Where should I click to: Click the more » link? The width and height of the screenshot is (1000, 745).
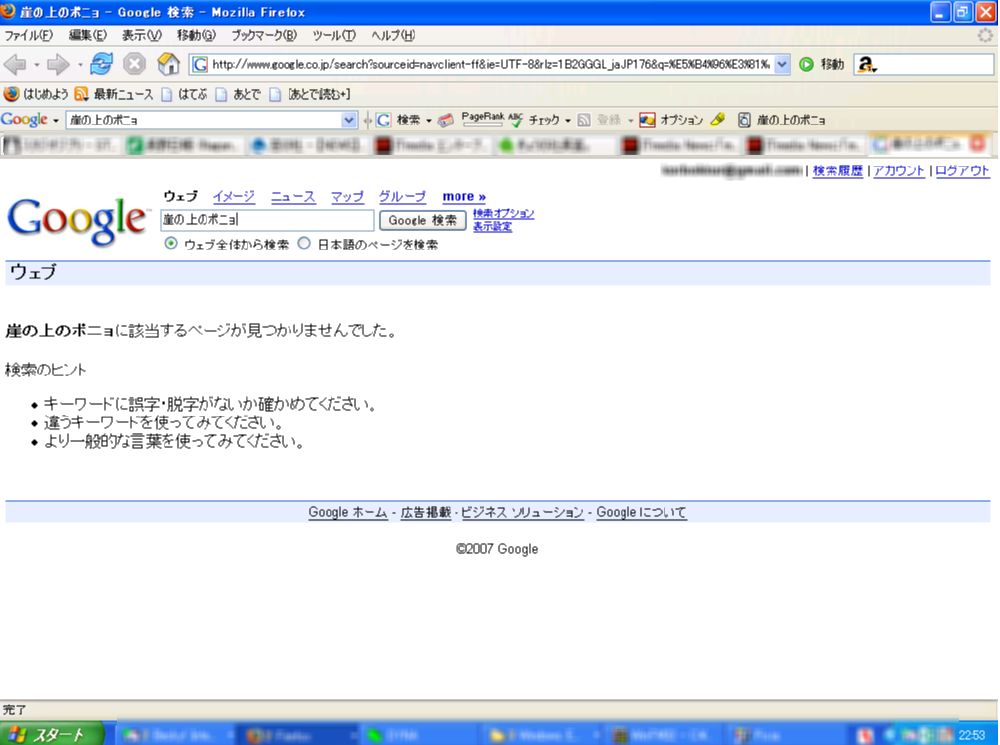464,196
